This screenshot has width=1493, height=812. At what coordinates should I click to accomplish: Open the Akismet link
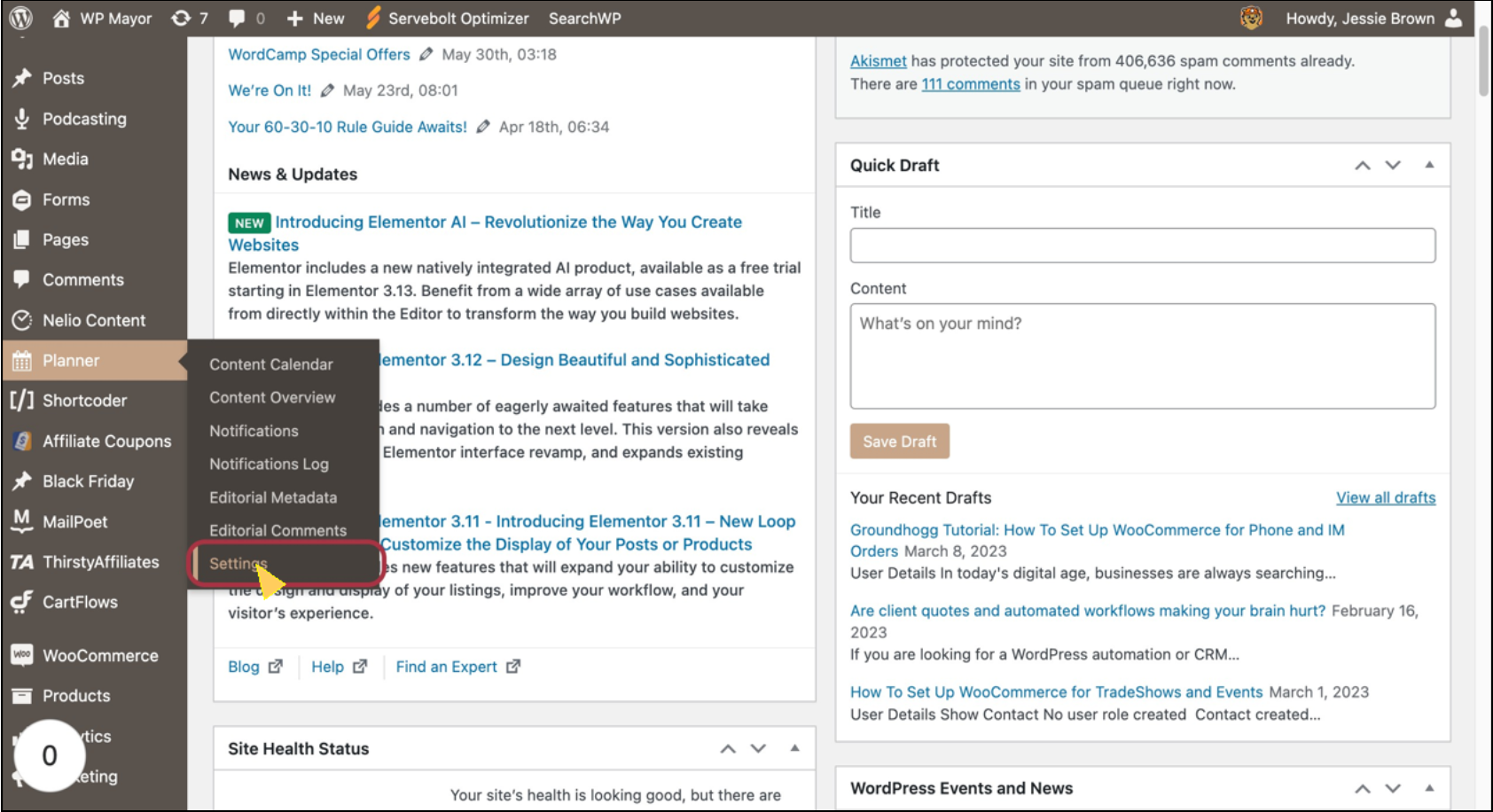pyautogui.click(x=878, y=61)
